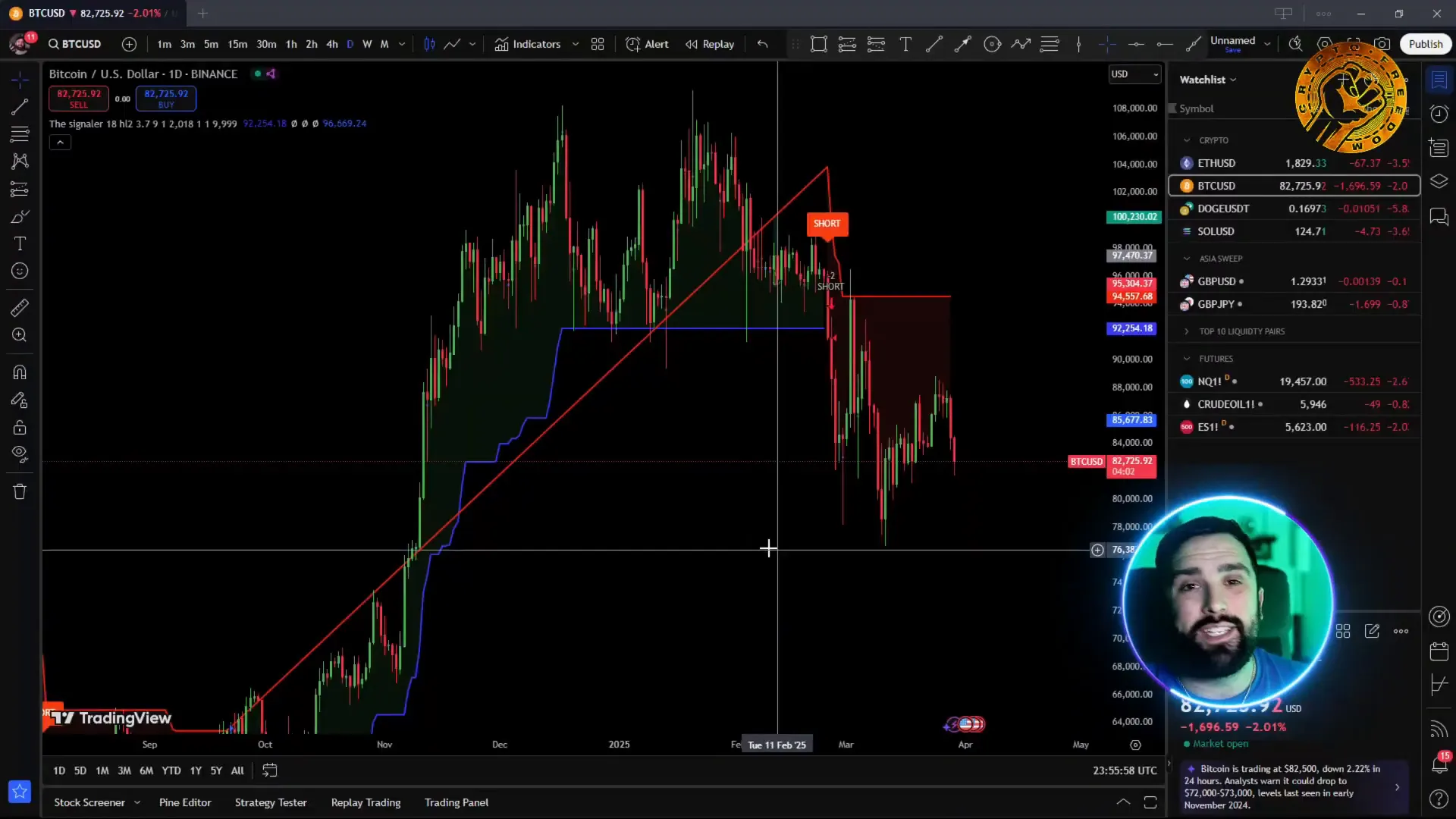Open the emoji icons tool
This screenshot has width=1456, height=819.
pyautogui.click(x=20, y=271)
